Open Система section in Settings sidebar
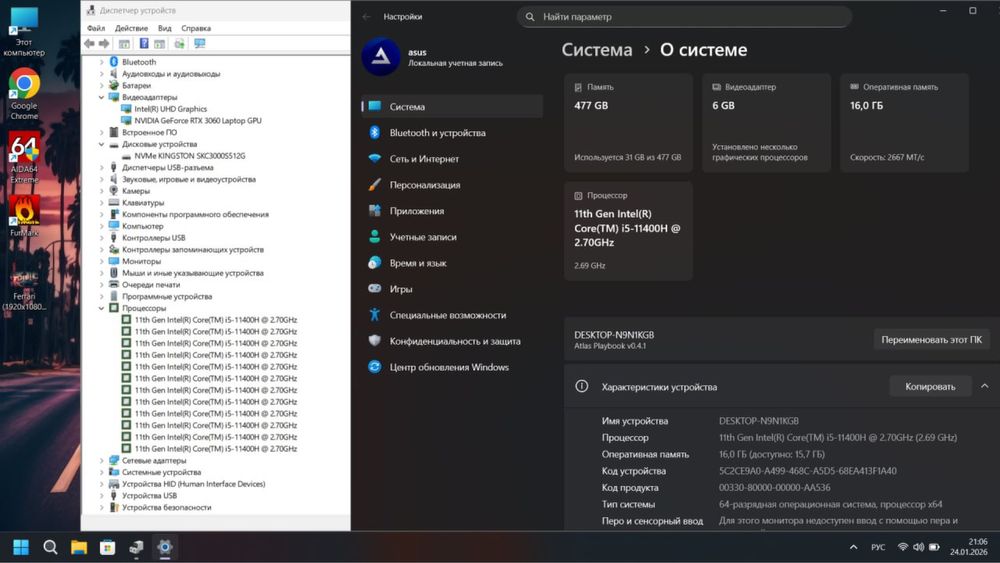This screenshot has width=1000, height=563. [x=452, y=106]
